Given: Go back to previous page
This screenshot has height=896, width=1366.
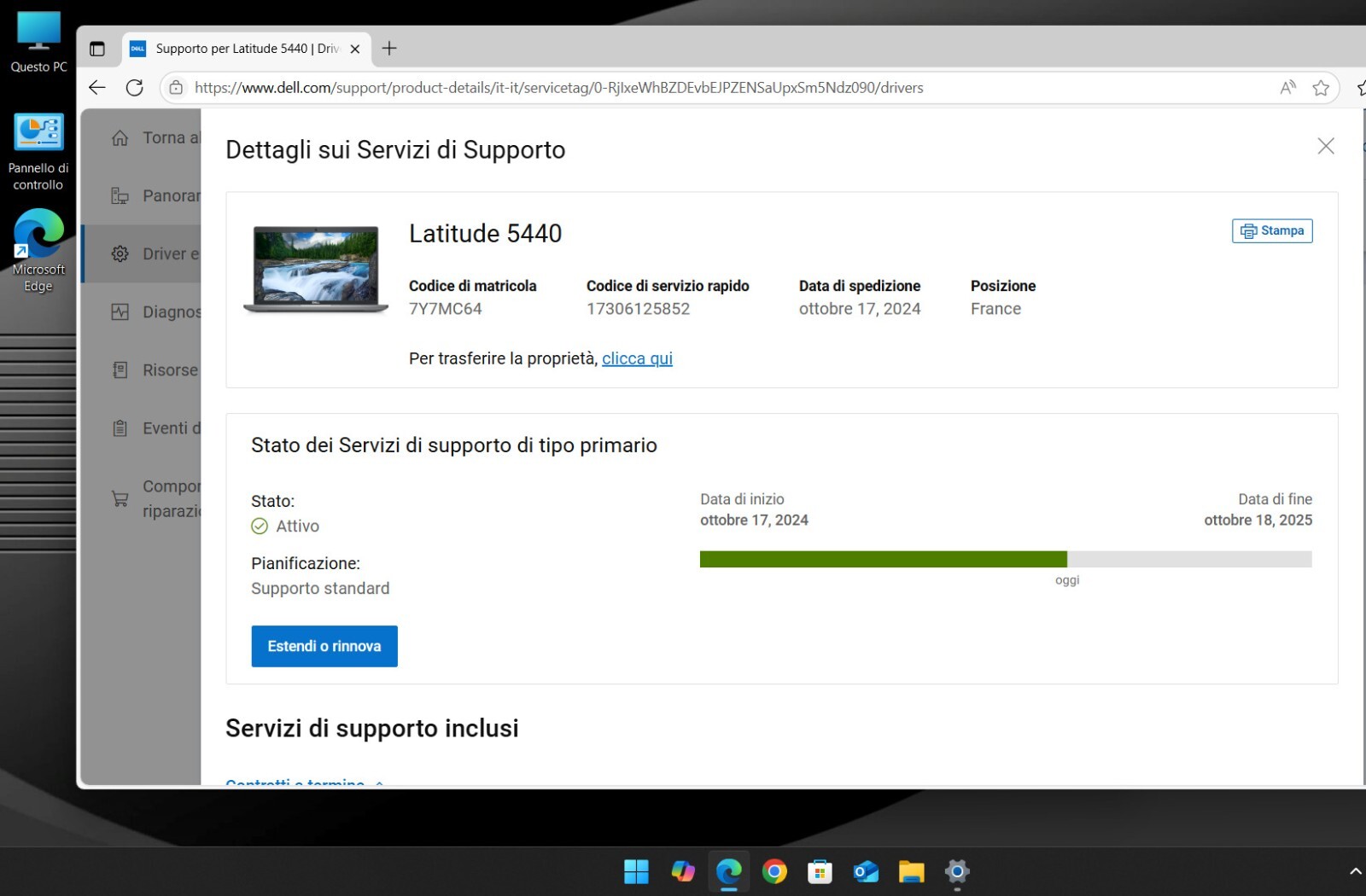Looking at the screenshot, I should (97, 87).
